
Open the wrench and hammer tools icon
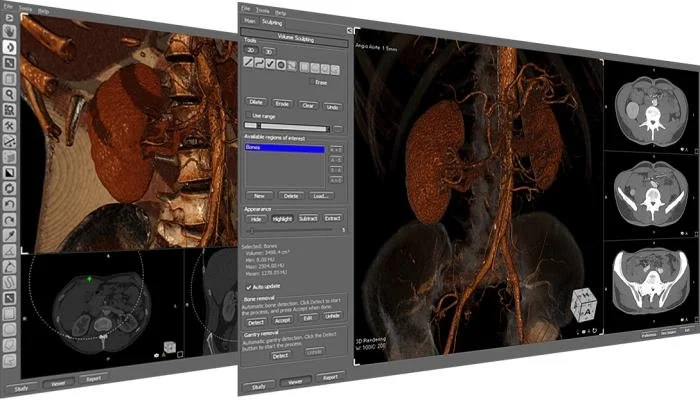(x=9, y=125)
